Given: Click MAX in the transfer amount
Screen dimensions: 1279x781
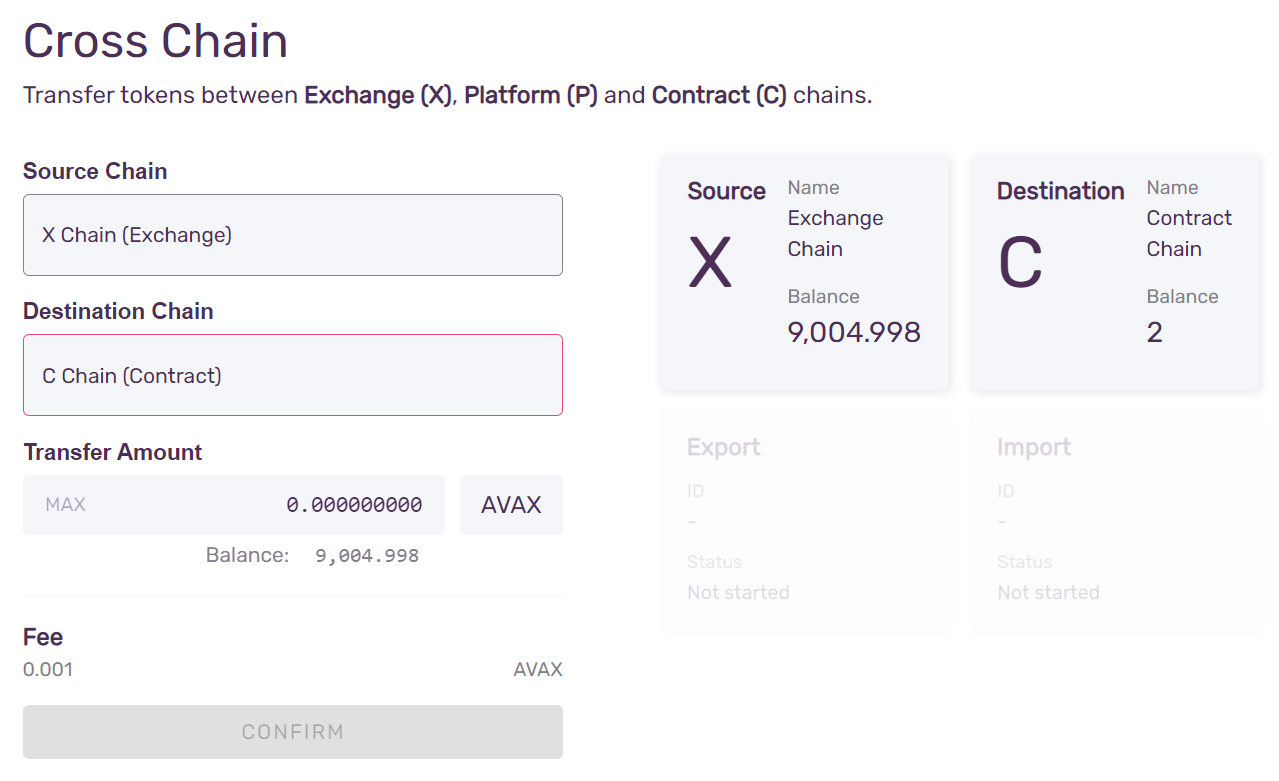Looking at the screenshot, I should (x=65, y=505).
